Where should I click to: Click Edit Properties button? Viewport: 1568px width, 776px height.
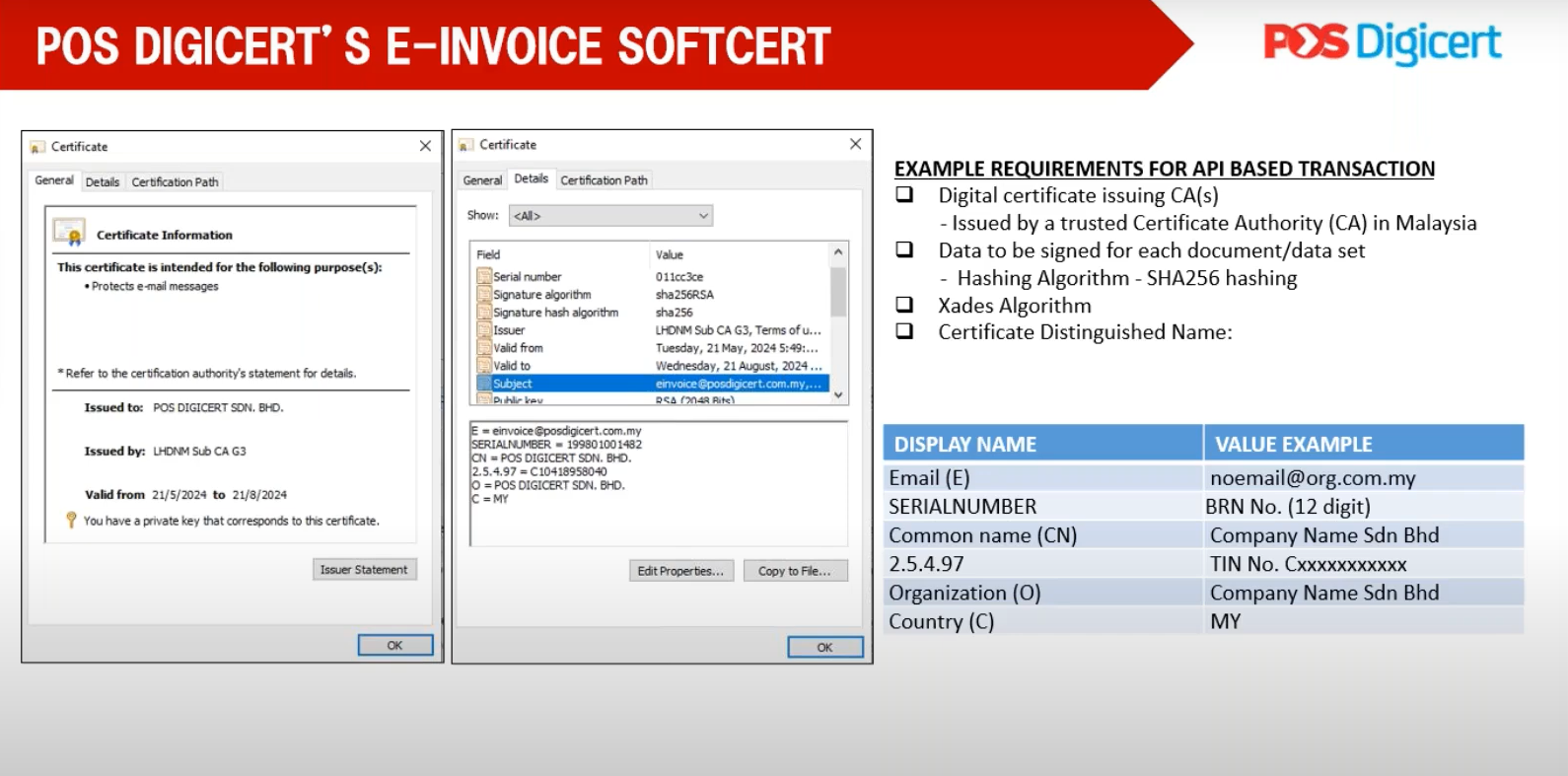(x=680, y=571)
